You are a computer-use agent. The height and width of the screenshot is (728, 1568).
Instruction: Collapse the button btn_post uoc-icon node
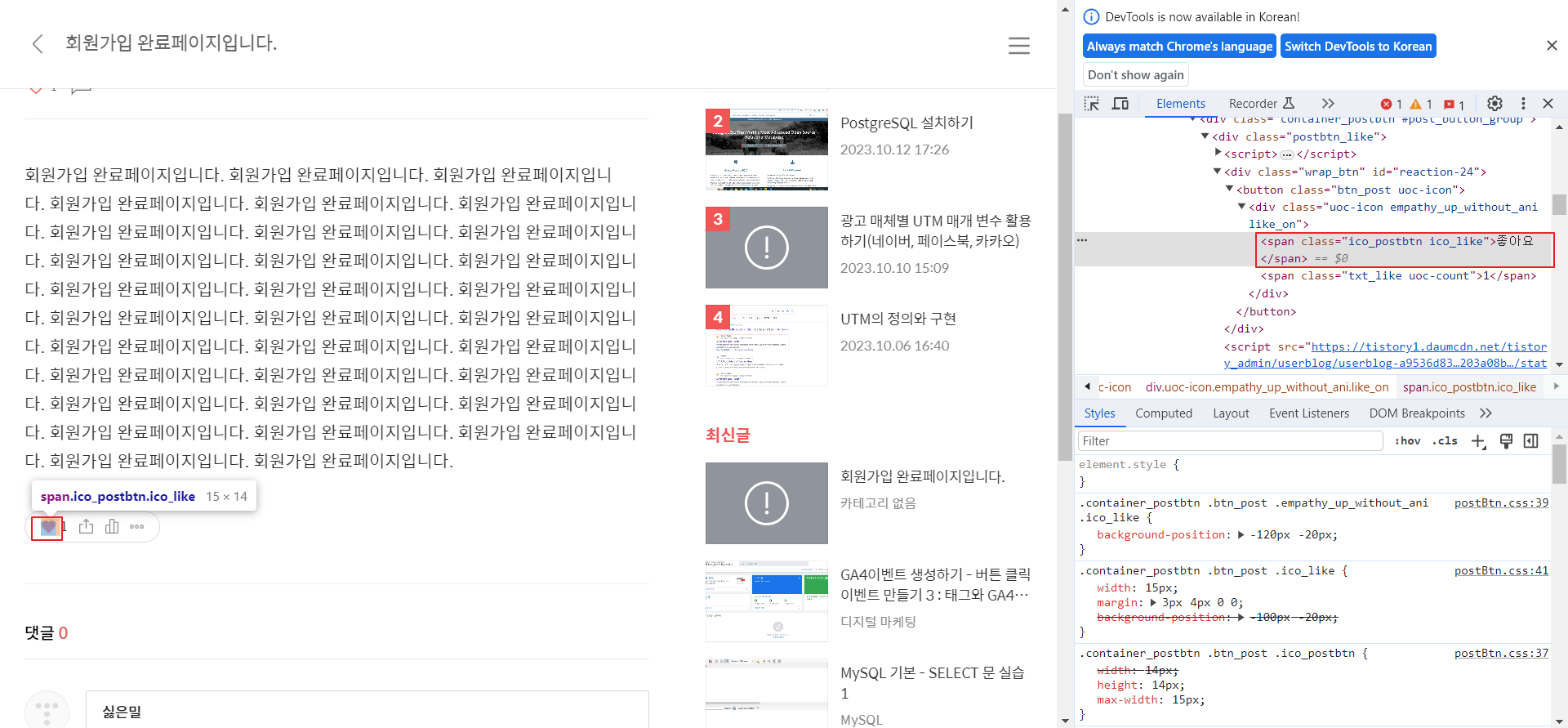1229,189
